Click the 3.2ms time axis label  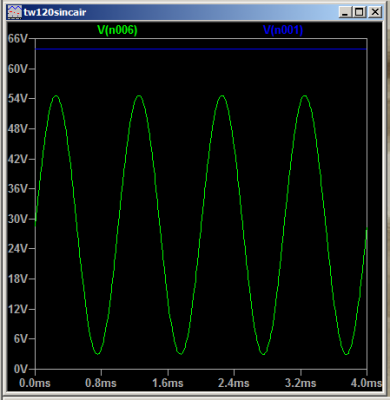[x=300, y=383]
